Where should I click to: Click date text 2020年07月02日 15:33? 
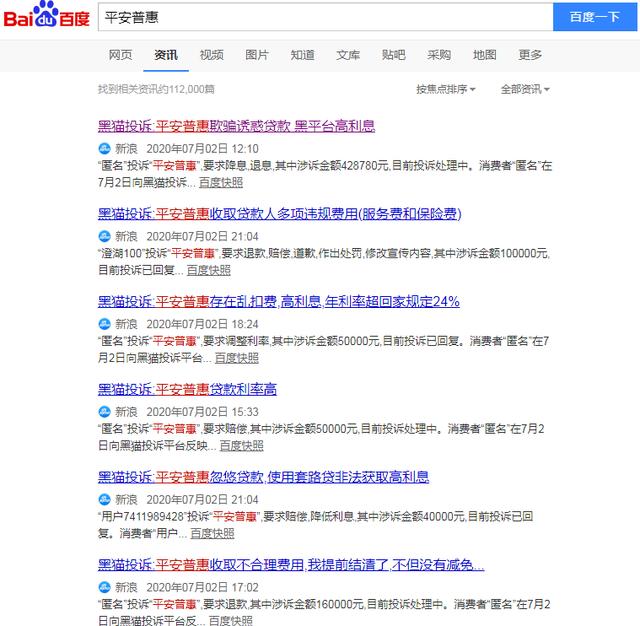[202, 412]
